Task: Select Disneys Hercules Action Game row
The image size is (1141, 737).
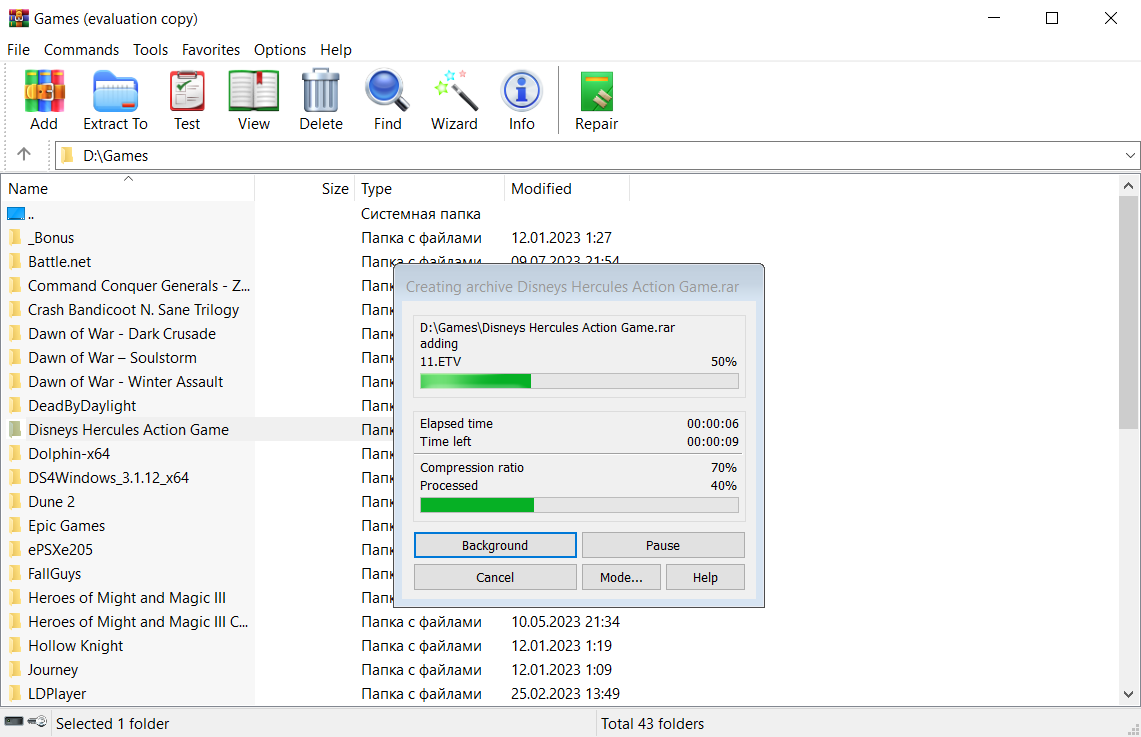Action: point(128,430)
